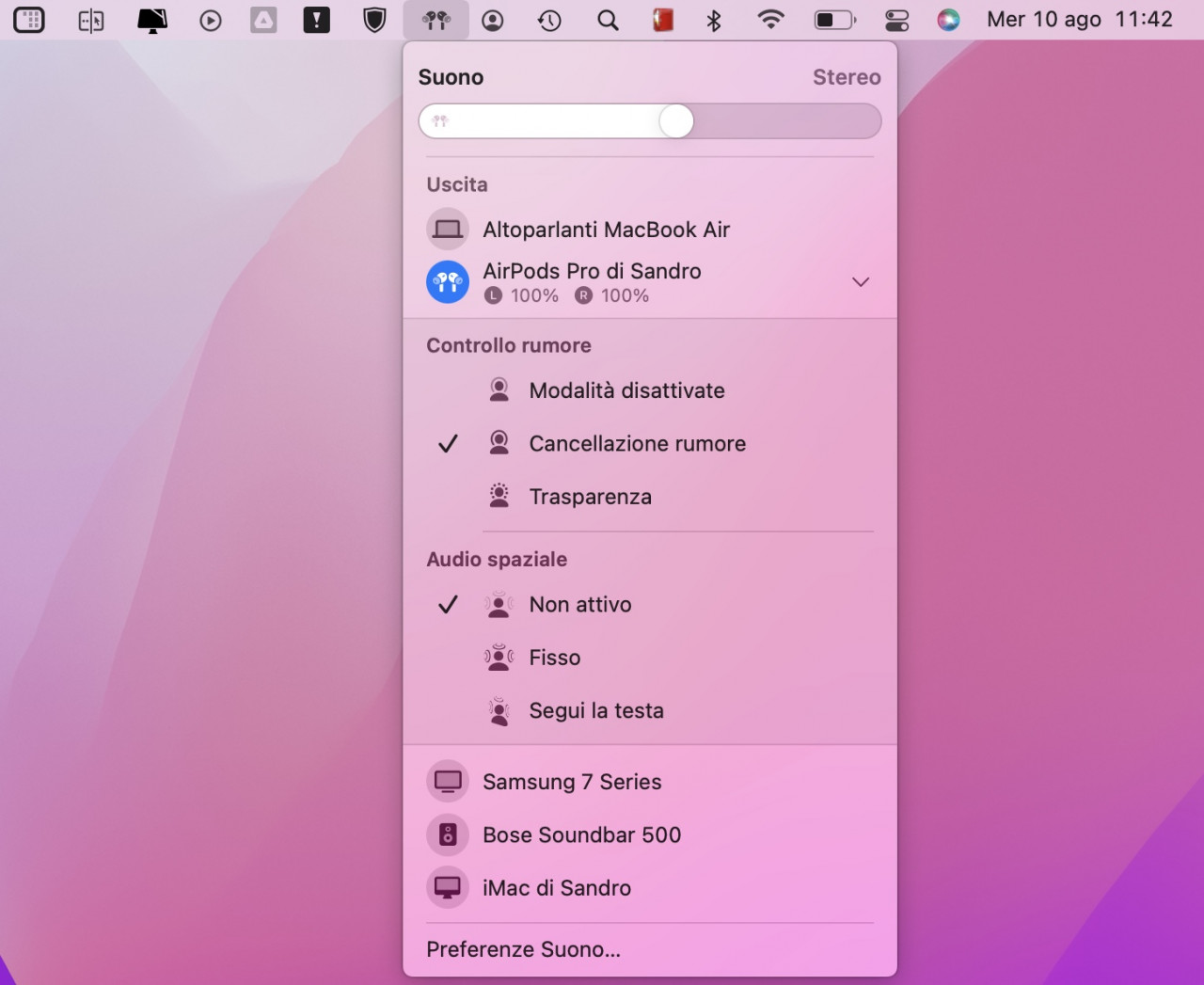
Task: Click the black display icon in menu bar
Action: 151,20
